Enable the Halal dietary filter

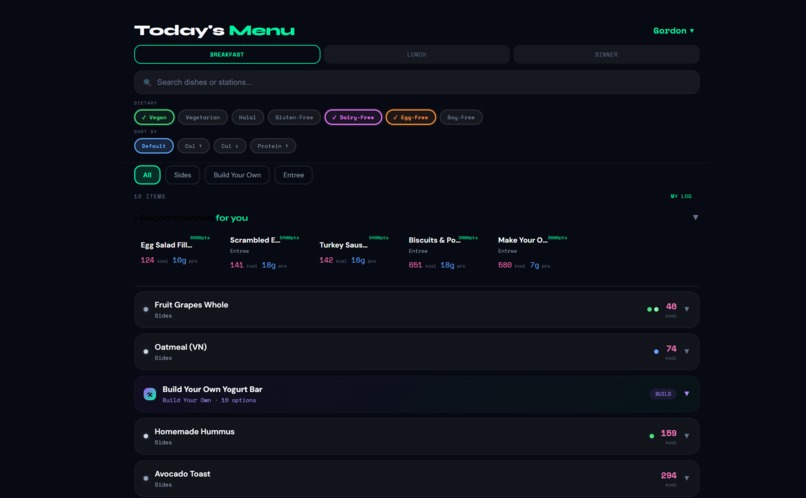(247, 117)
